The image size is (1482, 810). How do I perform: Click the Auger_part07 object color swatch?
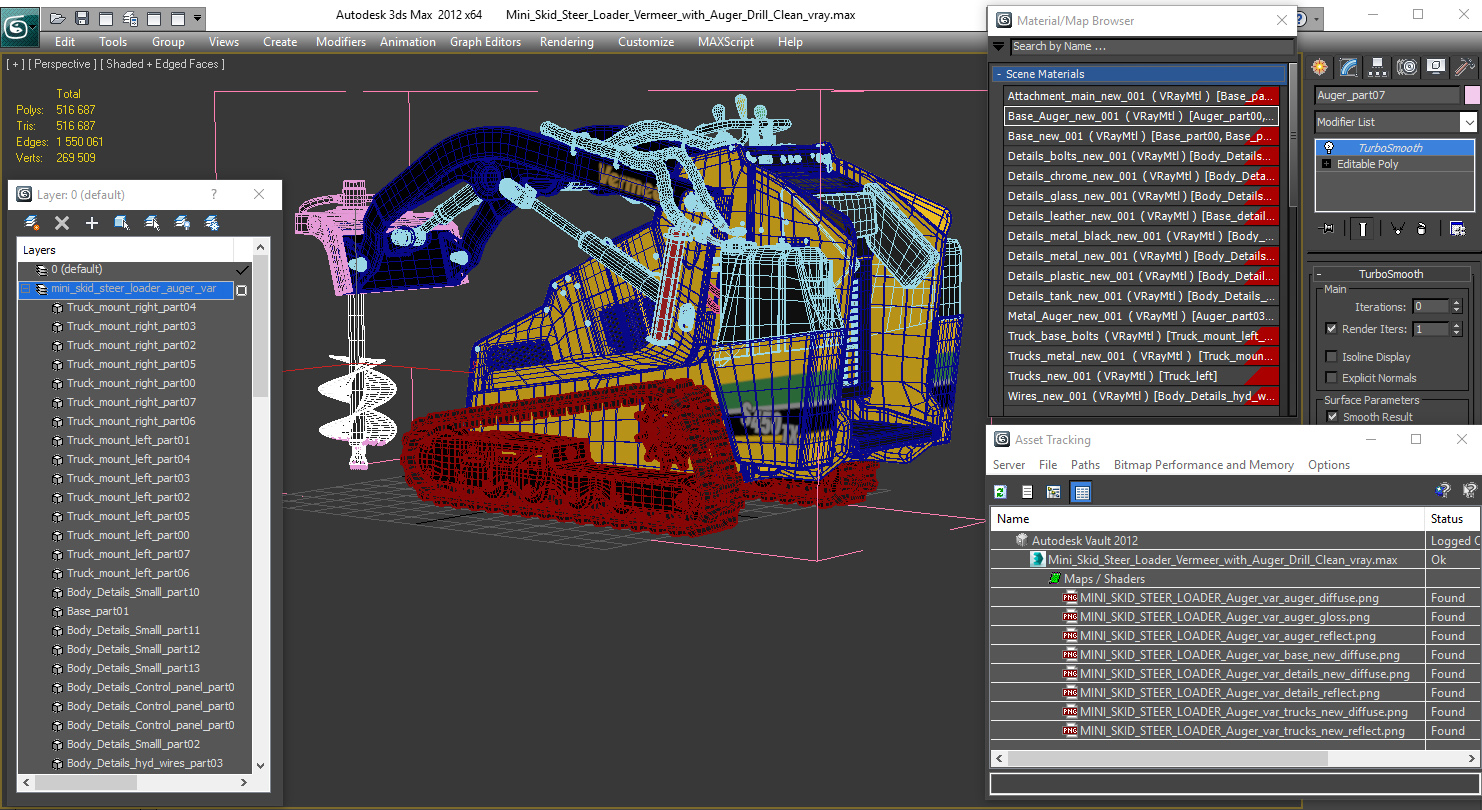1472,95
